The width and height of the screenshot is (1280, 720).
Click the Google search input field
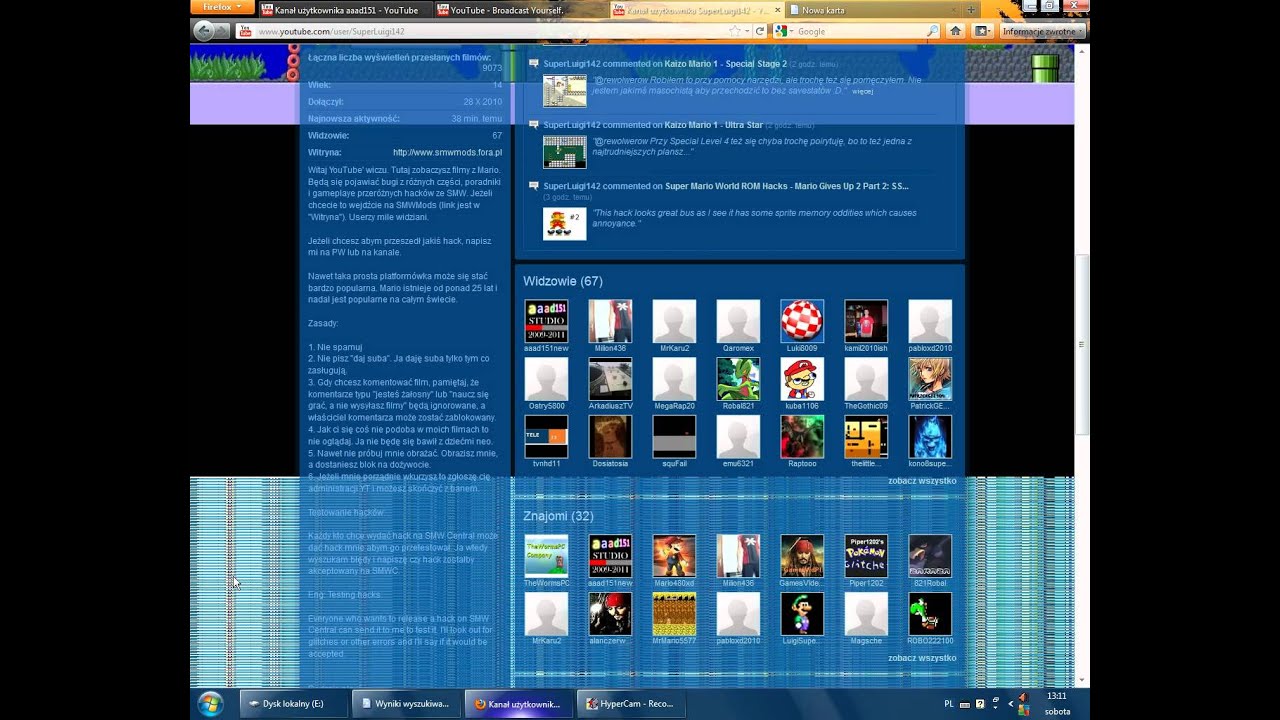(860, 31)
